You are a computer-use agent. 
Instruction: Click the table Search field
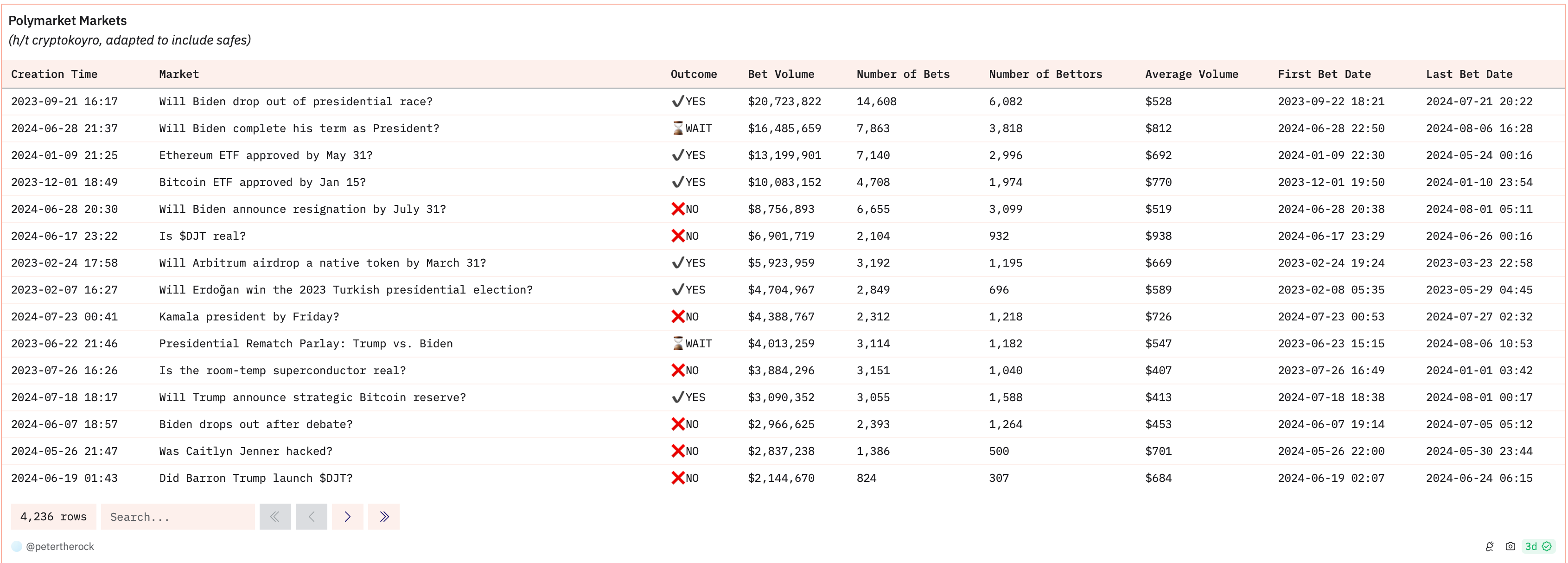coord(178,517)
